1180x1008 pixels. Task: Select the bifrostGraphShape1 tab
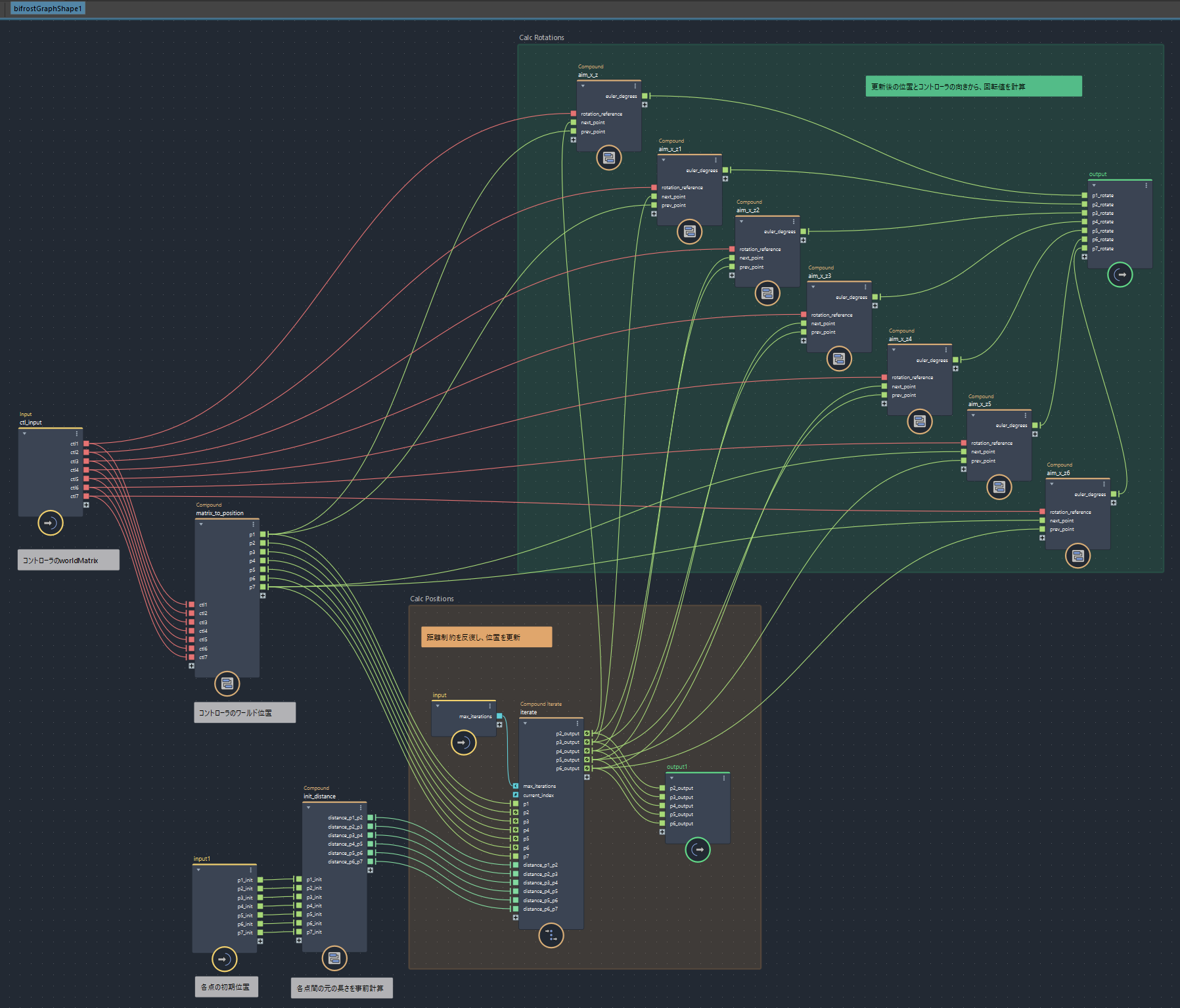pos(47,9)
